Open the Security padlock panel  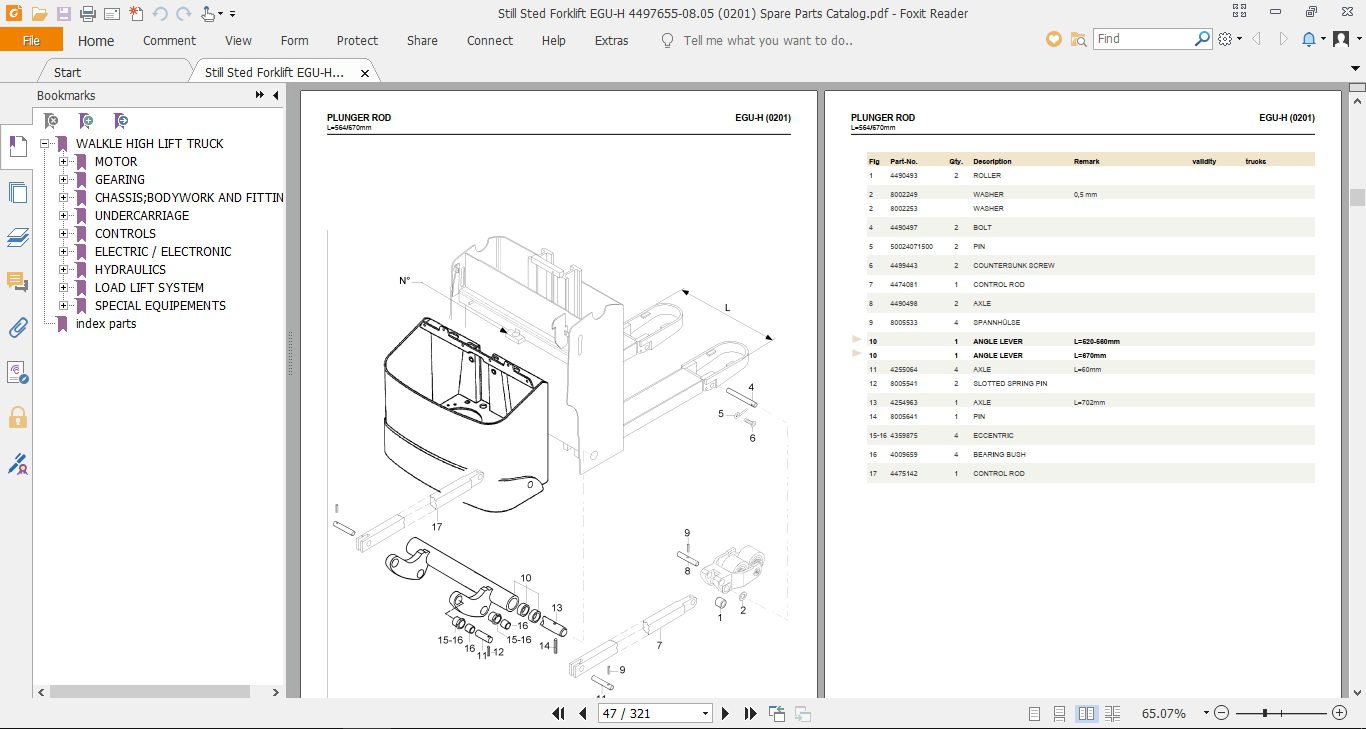point(17,417)
